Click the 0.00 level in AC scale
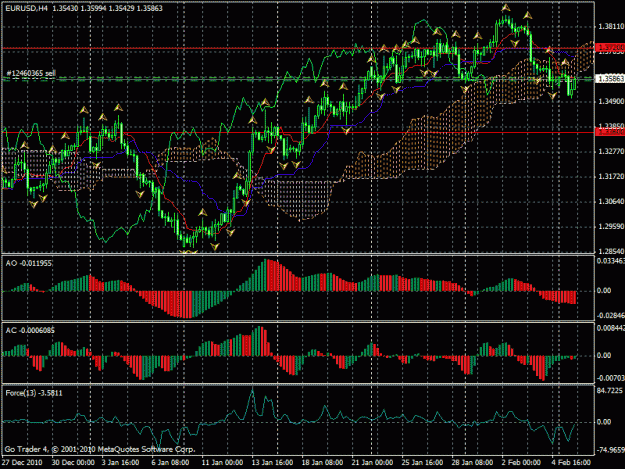625x469 pixels. [604, 355]
